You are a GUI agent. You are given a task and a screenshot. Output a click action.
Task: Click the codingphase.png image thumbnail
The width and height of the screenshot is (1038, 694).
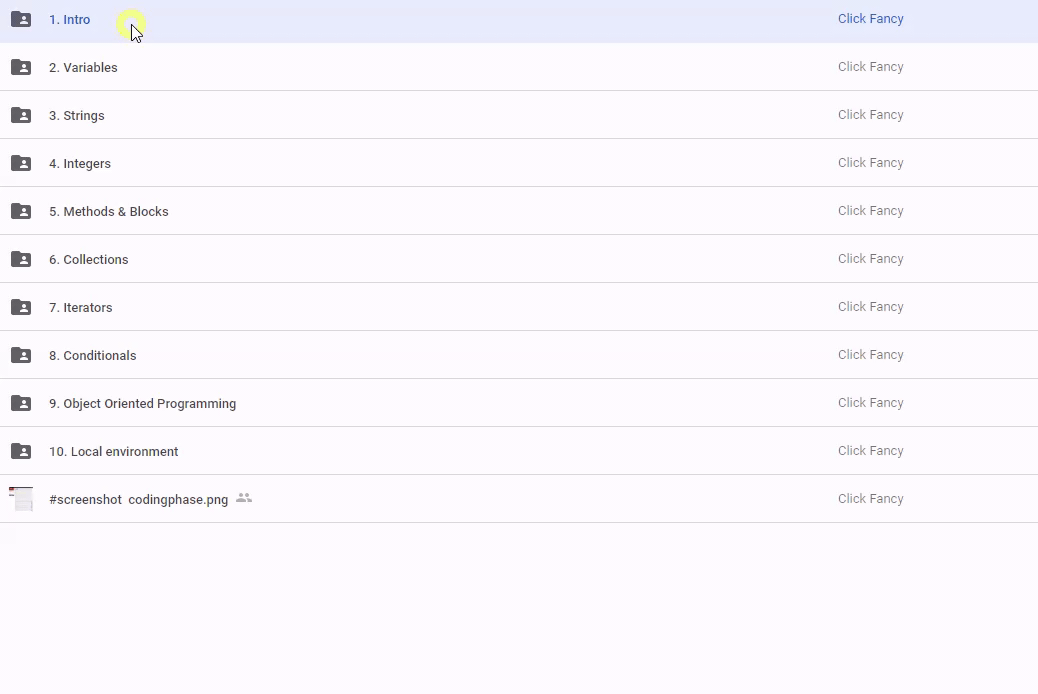pos(21,499)
